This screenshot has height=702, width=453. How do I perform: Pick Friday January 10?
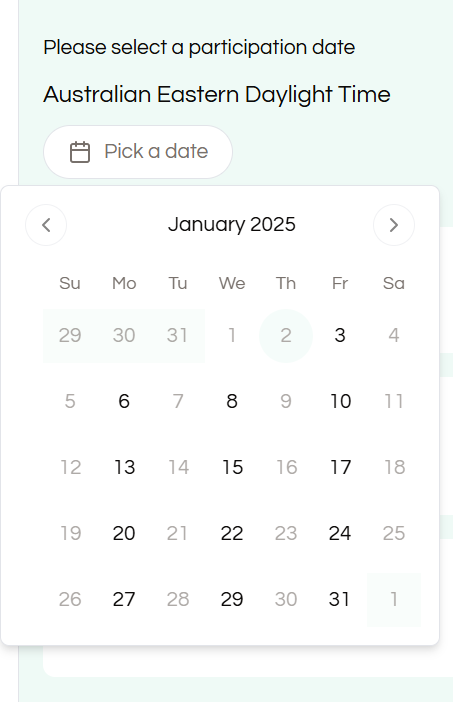coord(340,402)
